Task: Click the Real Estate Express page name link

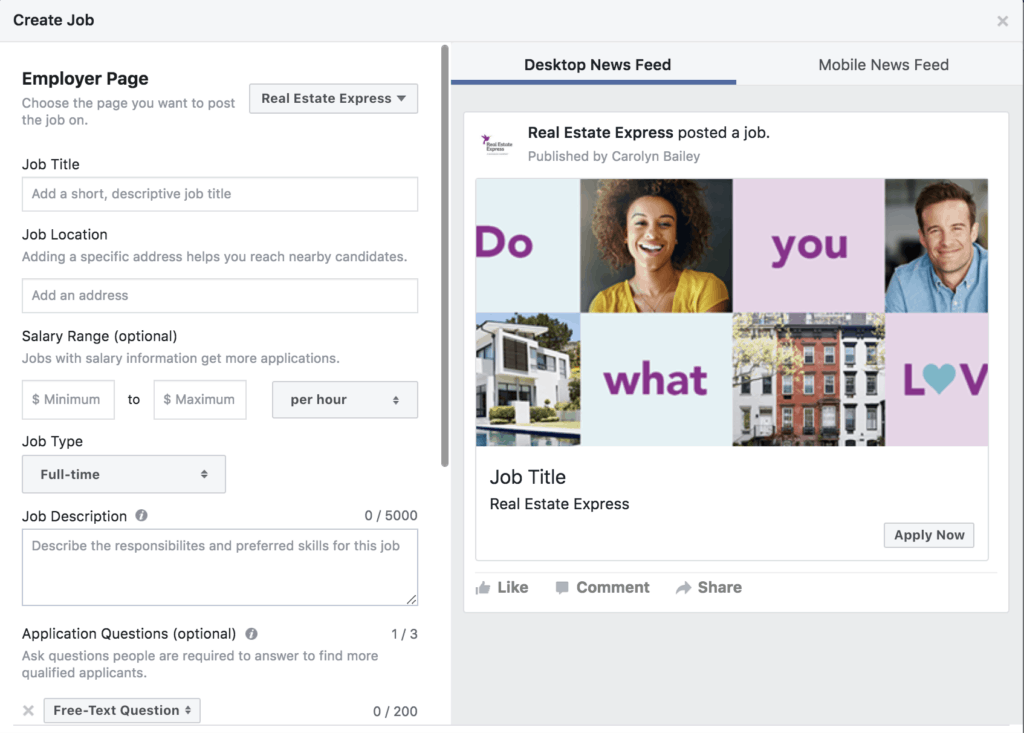Action: click(x=600, y=132)
